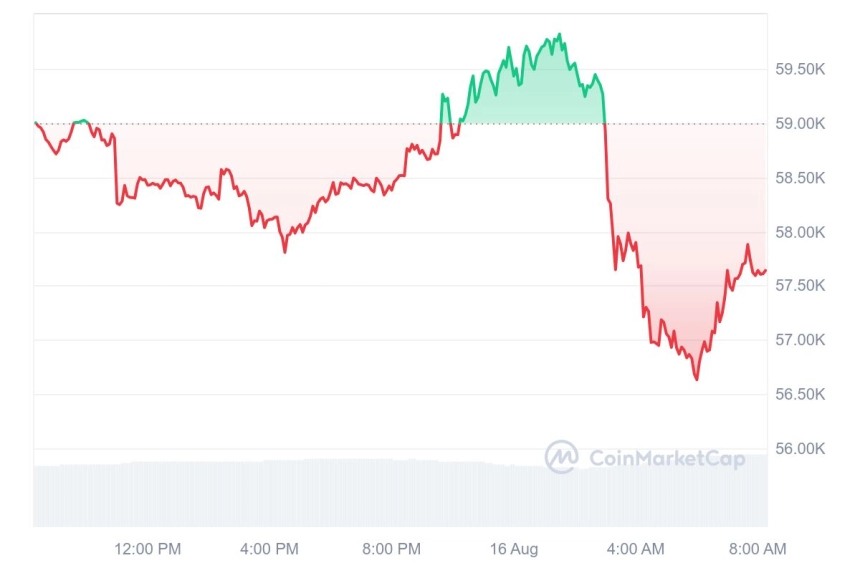860x573 pixels.
Task: Click the CoinMarketCap watermark text
Action: [x=667, y=458]
